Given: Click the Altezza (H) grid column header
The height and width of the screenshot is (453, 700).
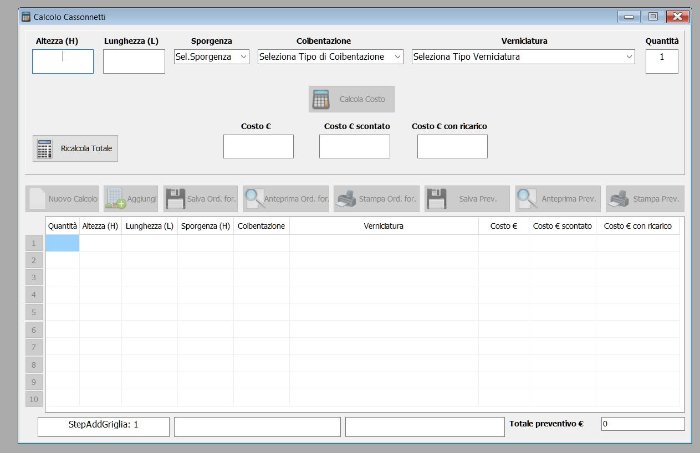Looking at the screenshot, I should (x=100, y=226).
